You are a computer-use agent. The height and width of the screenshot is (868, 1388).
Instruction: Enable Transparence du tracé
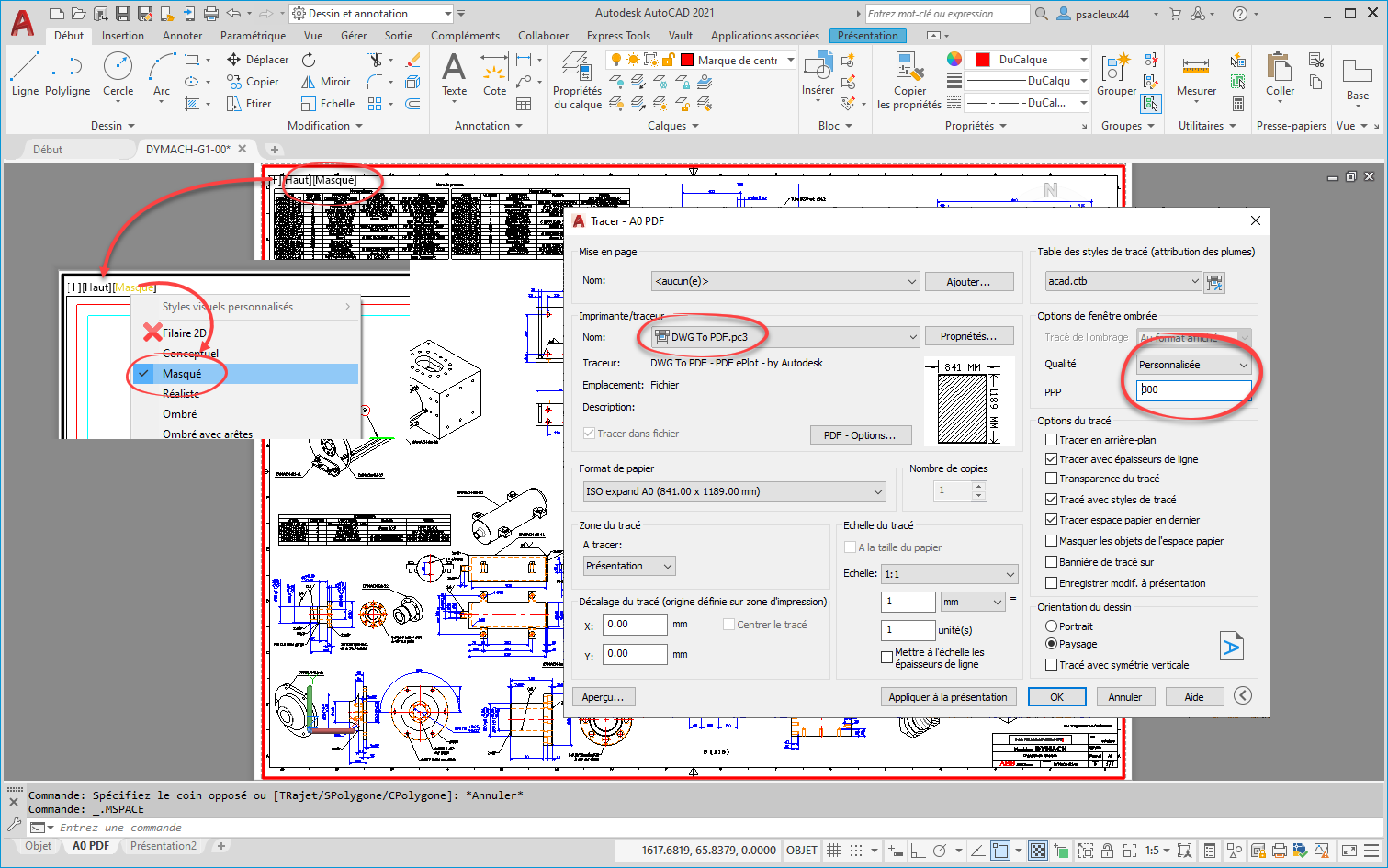[x=1051, y=479]
